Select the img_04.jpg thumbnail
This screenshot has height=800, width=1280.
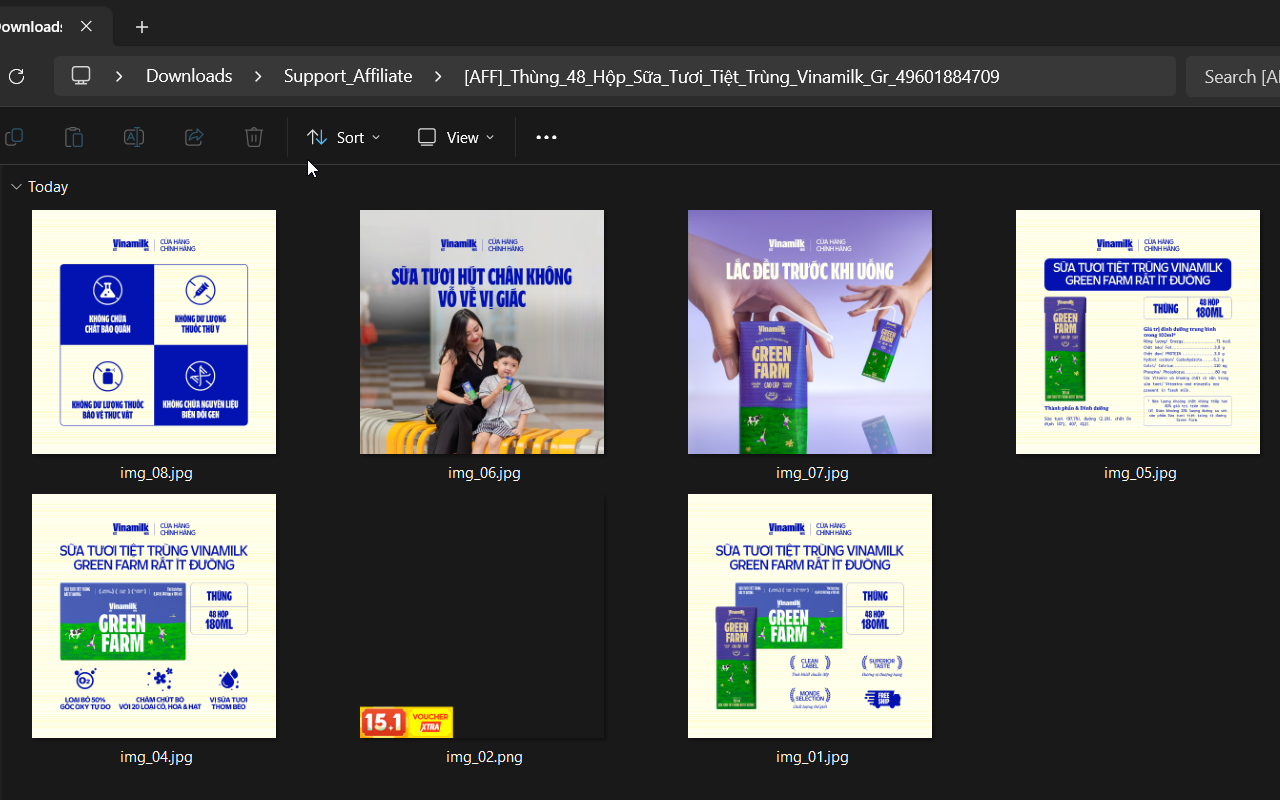point(154,616)
